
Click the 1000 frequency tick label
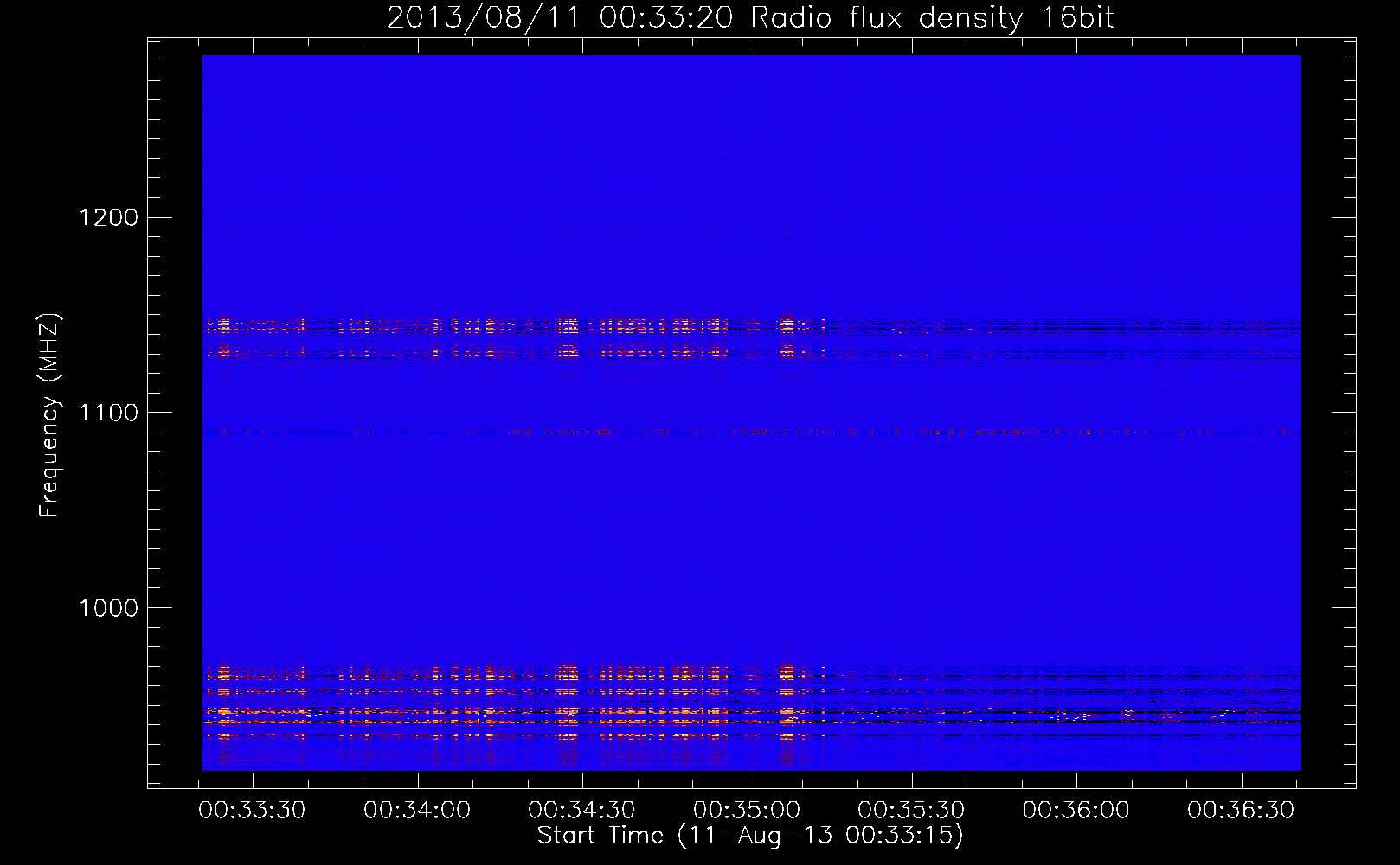coord(108,608)
